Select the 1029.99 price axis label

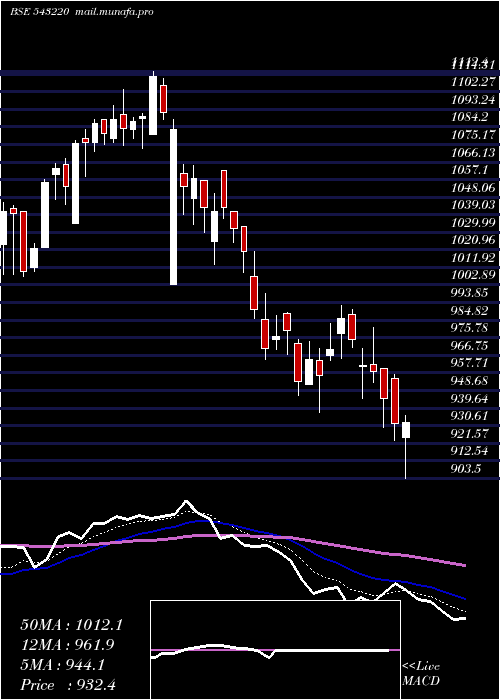(473, 223)
